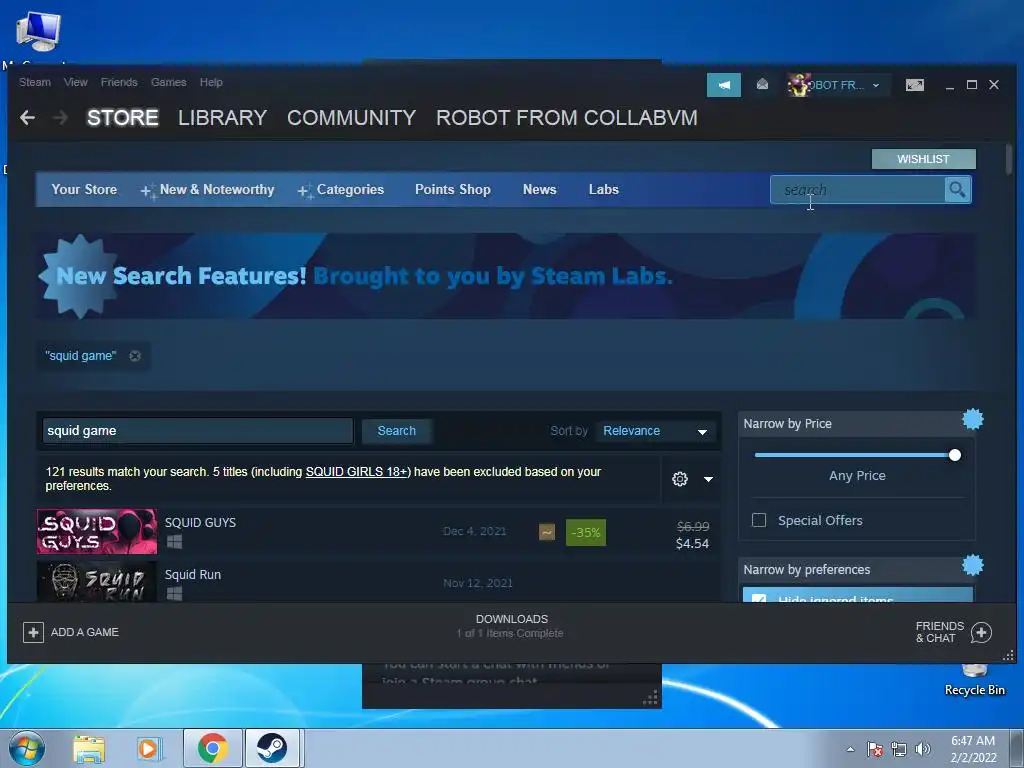This screenshot has height=768, width=1024.
Task: Click the volume speaker tray icon
Action: coord(923,749)
